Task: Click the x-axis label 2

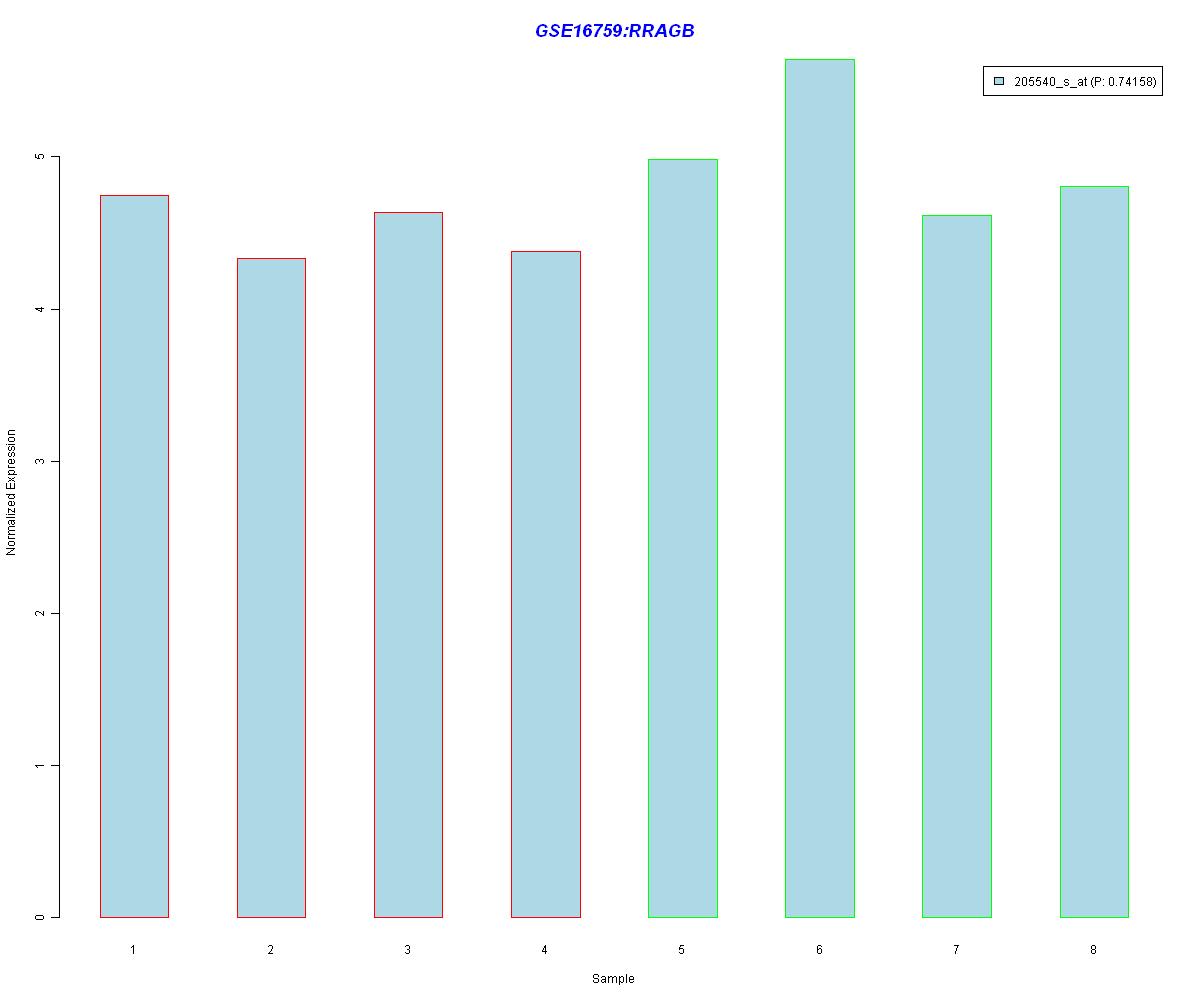Action: point(271,949)
